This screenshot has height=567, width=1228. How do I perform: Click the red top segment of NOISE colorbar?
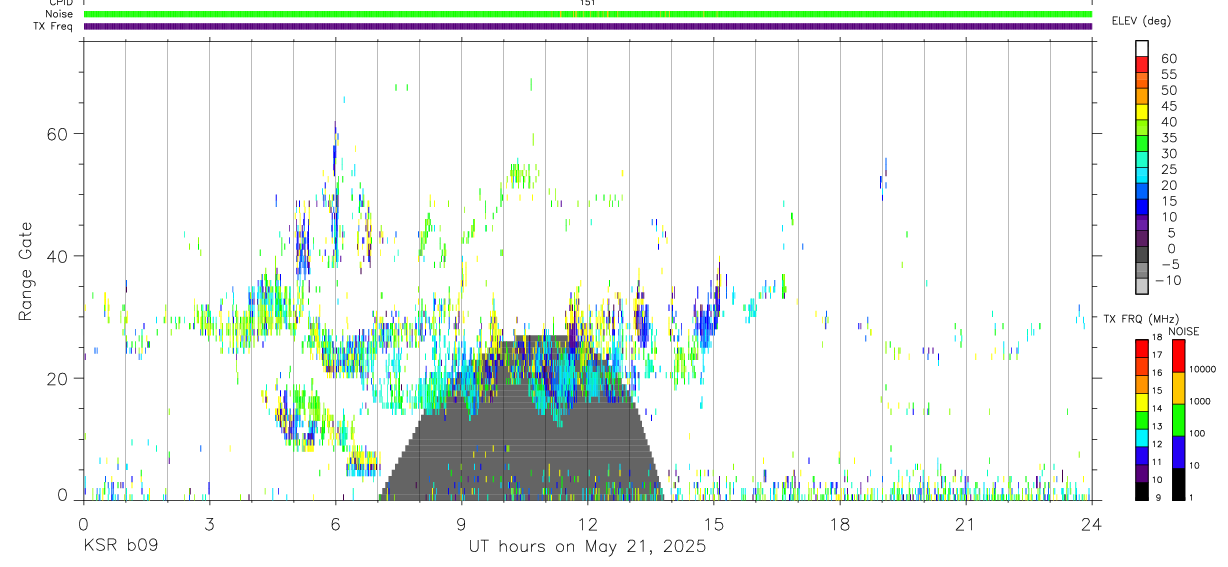1178,356
